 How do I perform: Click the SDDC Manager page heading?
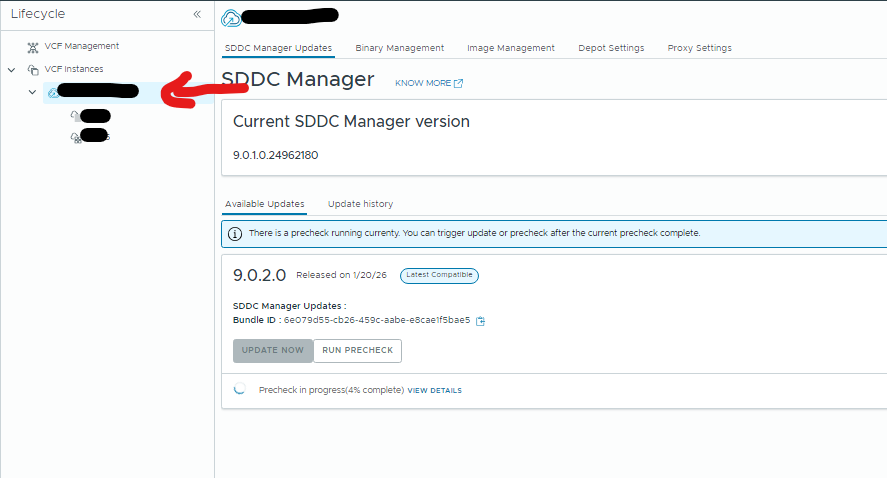pyautogui.click(x=298, y=80)
